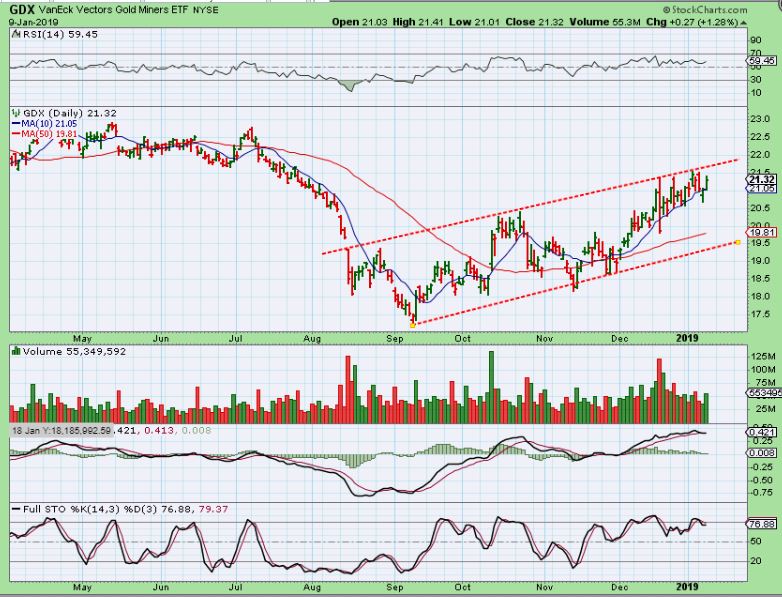This screenshot has height=597, width=782.
Task: Click the Chg +0.27 (+1.28%) value
Action: 692,22
